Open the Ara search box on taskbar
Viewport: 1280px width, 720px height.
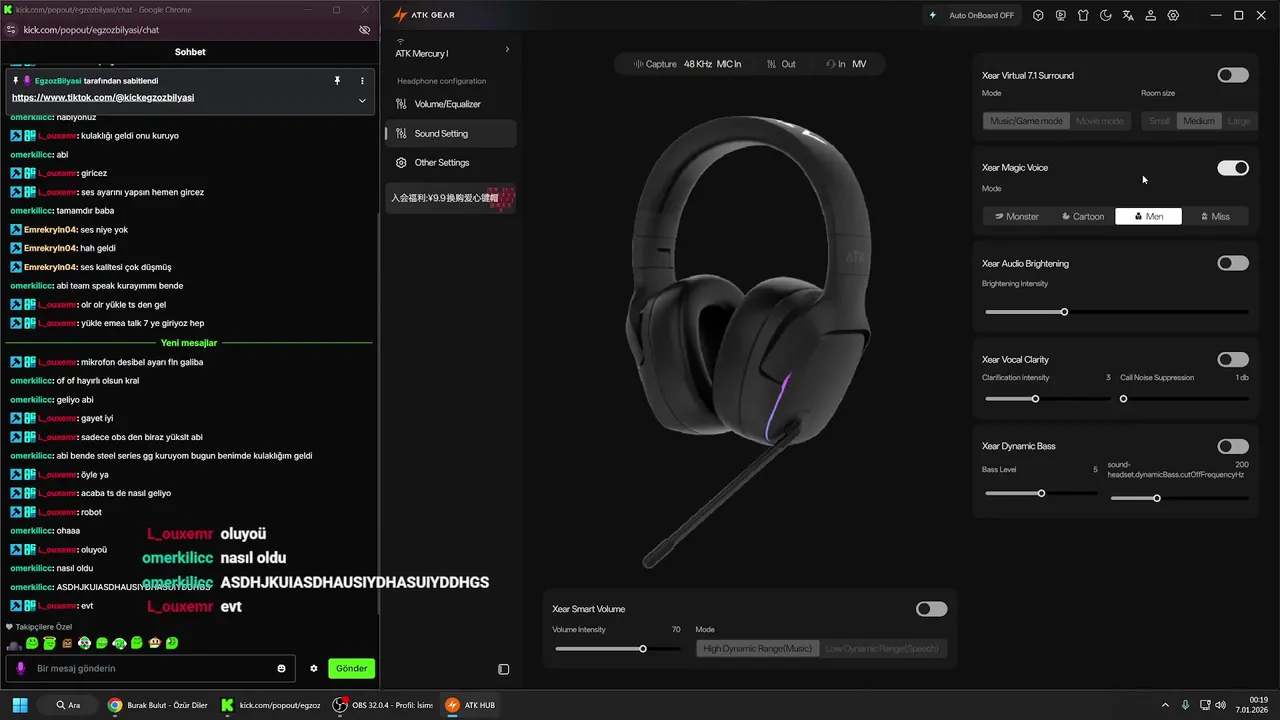pyautogui.click(x=68, y=705)
